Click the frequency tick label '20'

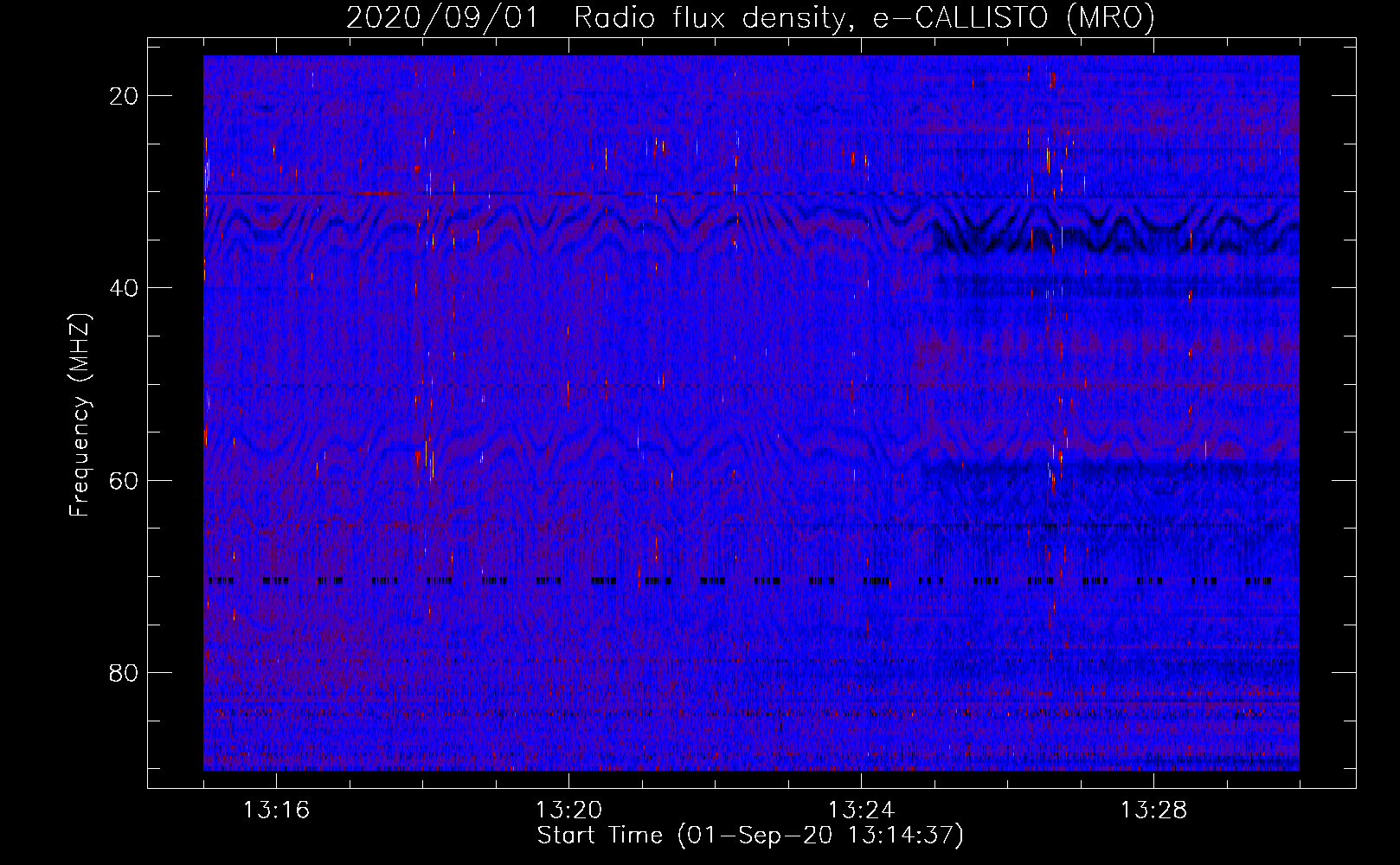tap(124, 96)
